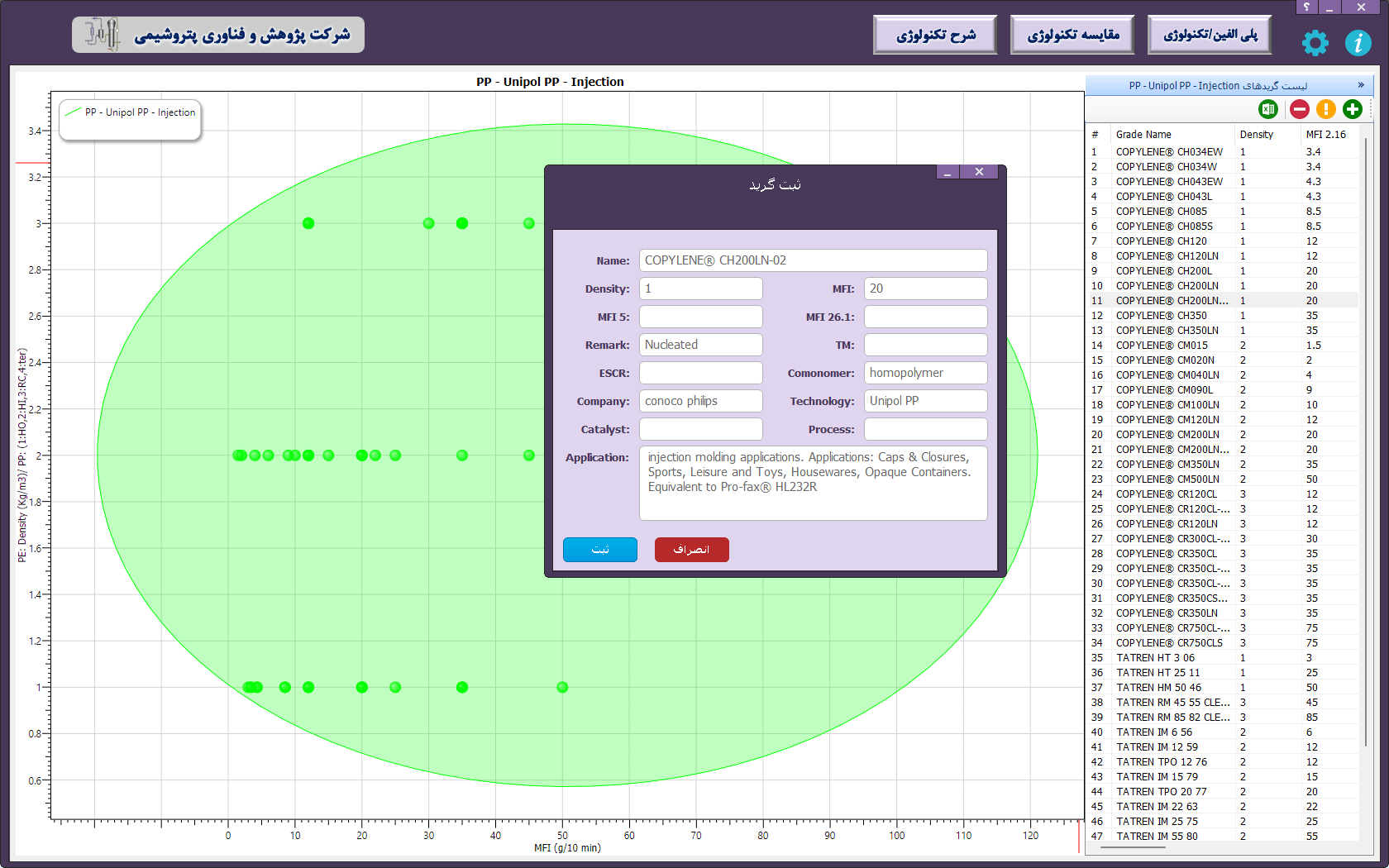The height and width of the screenshot is (868, 1389).
Task: Click the empty ESCR field
Action: click(x=701, y=373)
